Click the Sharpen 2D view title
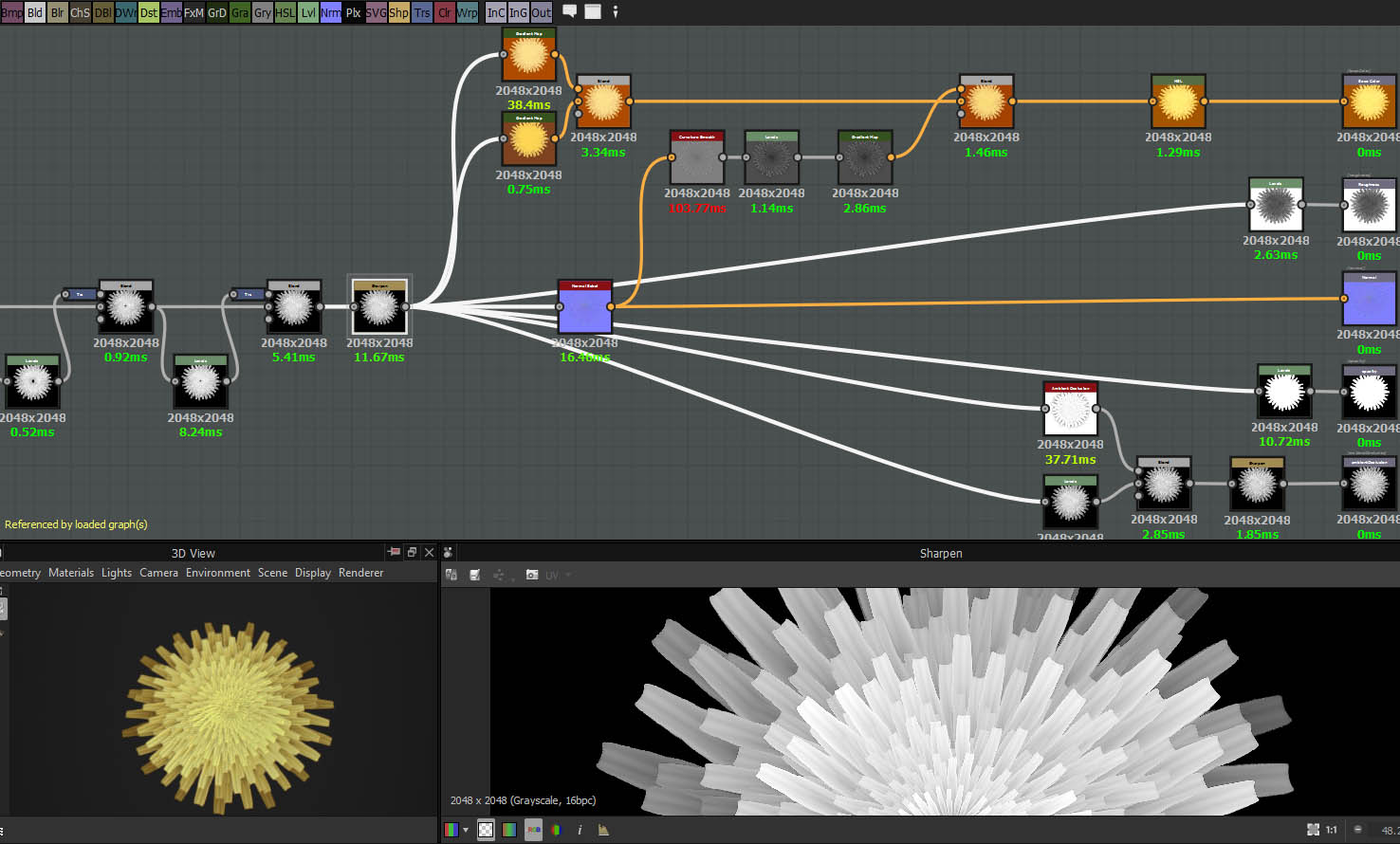 click(x=941, y=554)
